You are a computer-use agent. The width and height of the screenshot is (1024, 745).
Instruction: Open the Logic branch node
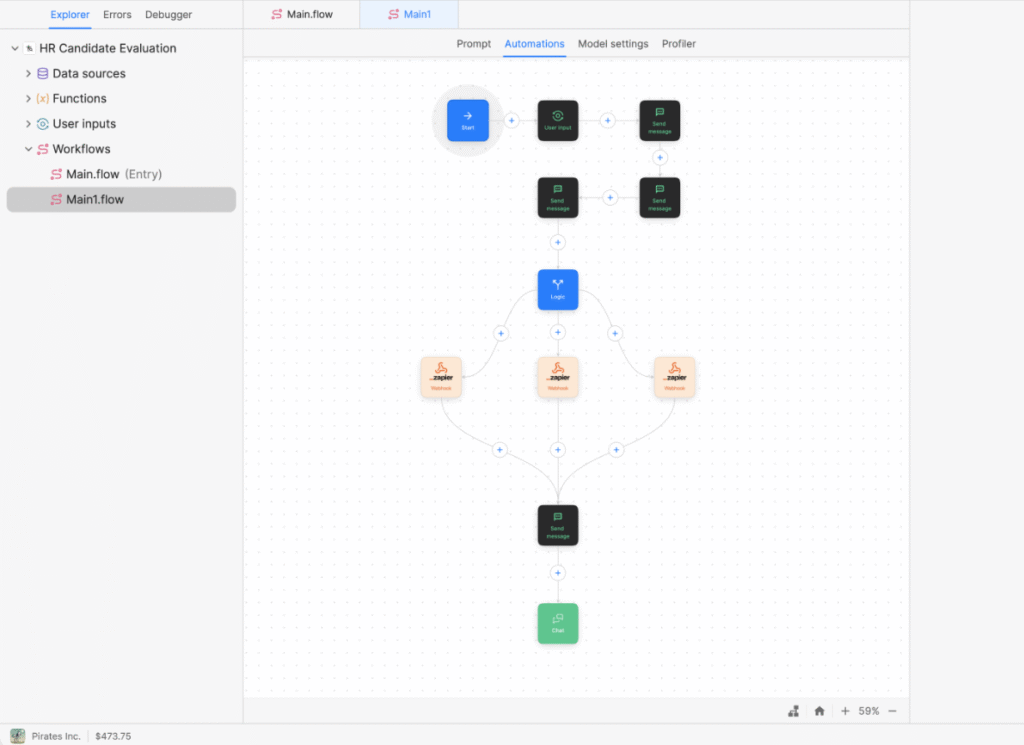point(557,289)
